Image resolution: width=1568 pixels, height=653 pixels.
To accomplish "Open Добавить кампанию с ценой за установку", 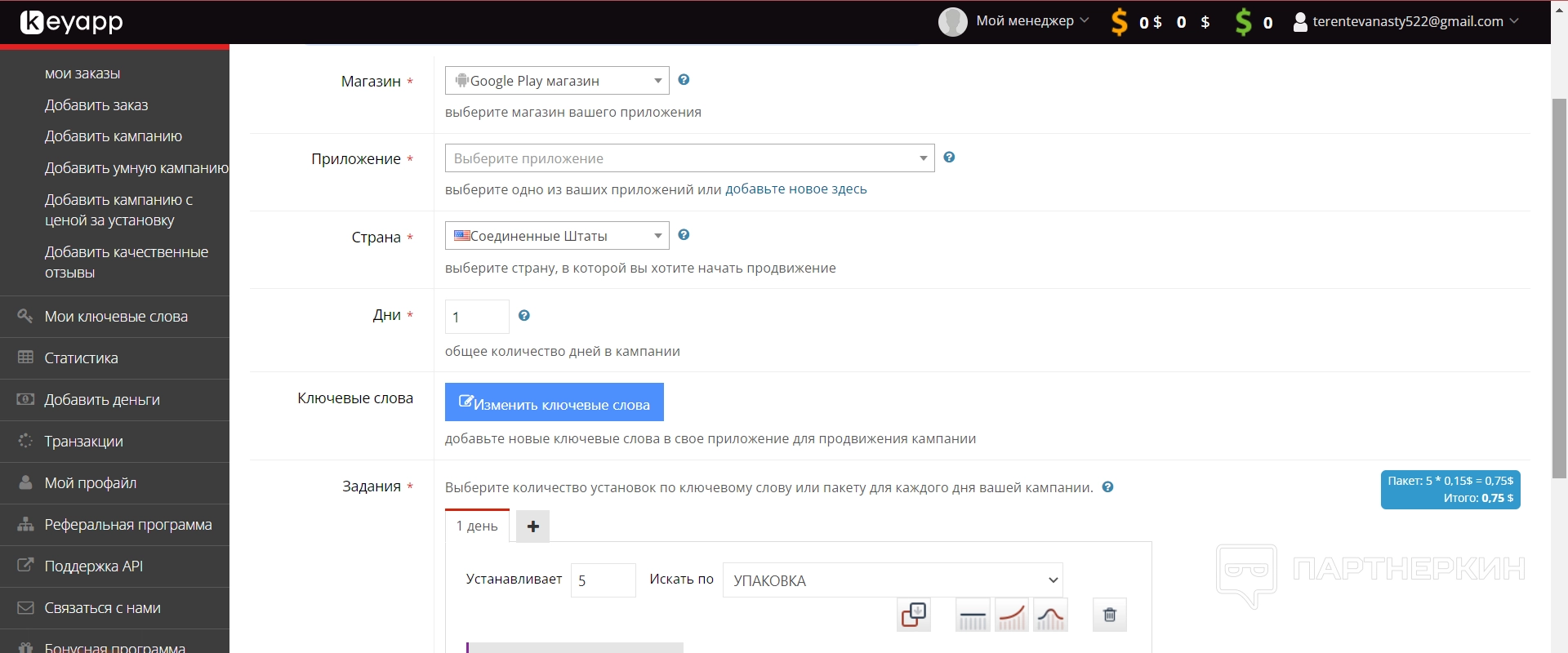I will pyautogui.click(x=119, y=210).
